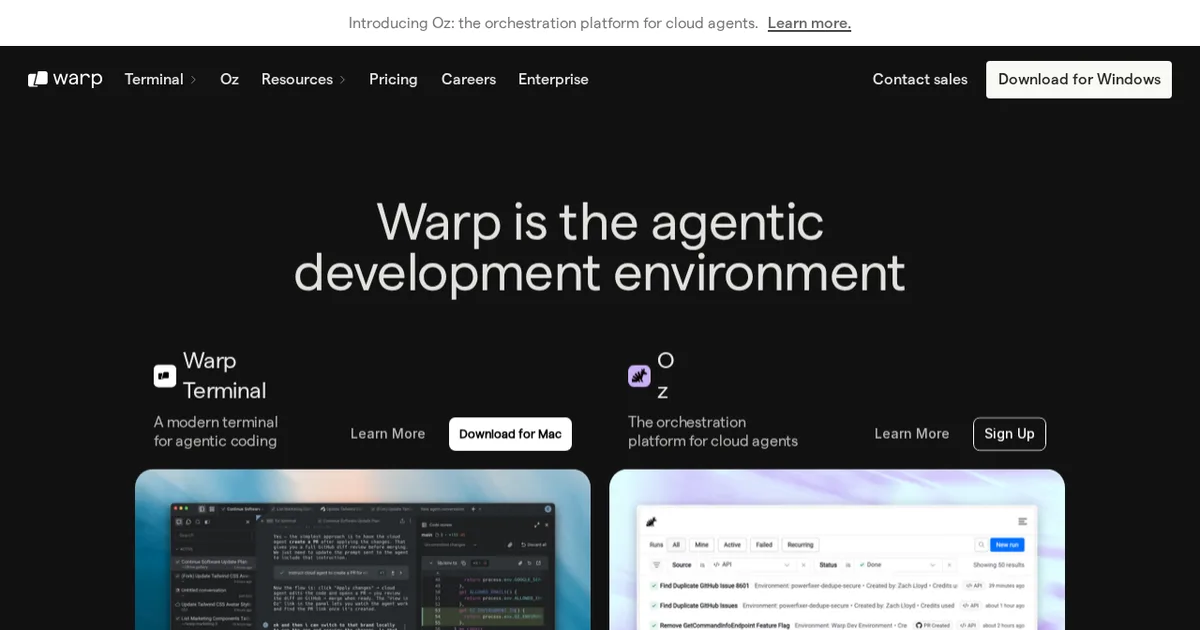This screenshot has width=1200, height=630.
Task: Expand the Terminal navigation menu
Action: pos(161,79)
